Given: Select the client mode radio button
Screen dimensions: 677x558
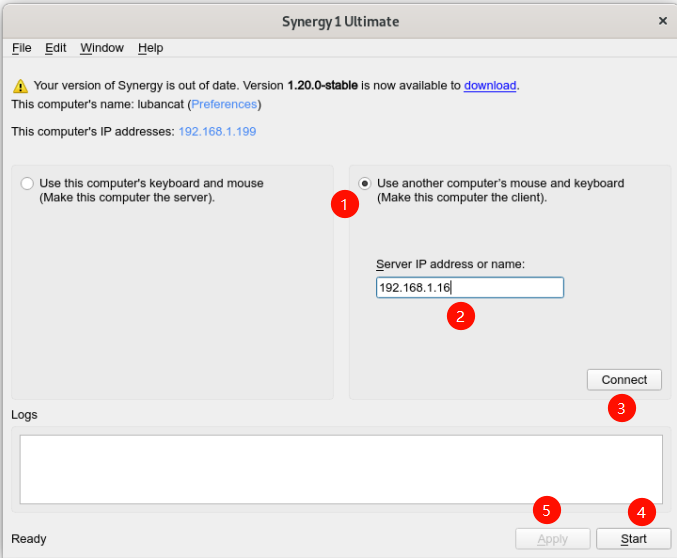Looking at the screenshot, I should point(364,184).
